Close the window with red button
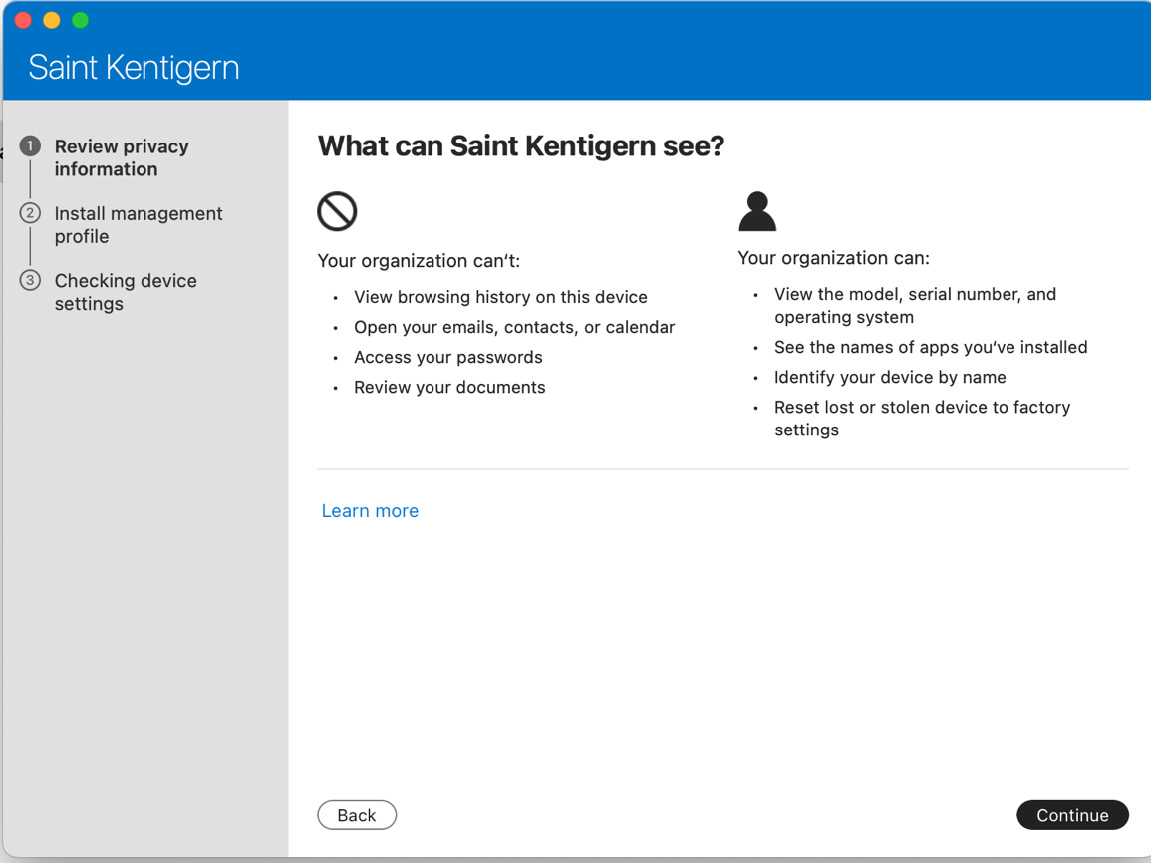 tap(23, 20)
